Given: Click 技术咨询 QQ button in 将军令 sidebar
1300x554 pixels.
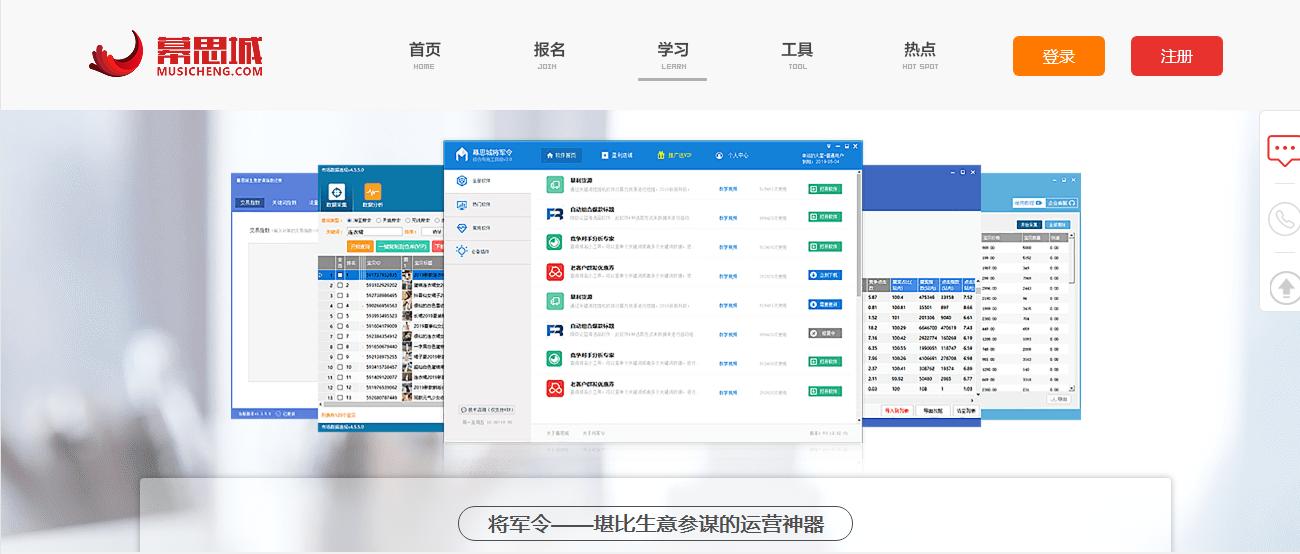Looking at the screenshot, I should [x=488, y=410].
